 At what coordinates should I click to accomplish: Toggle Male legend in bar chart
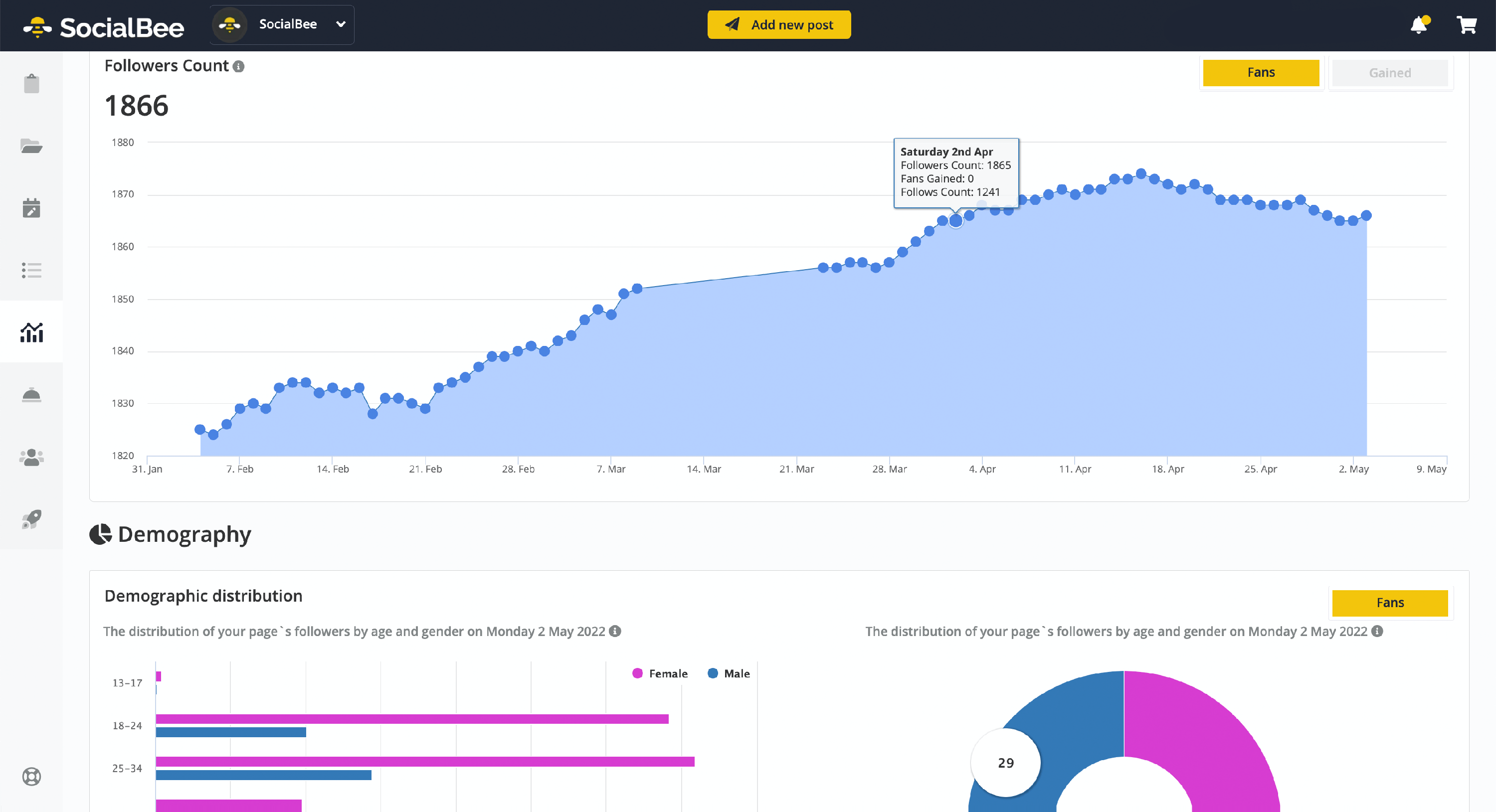point(729,673)
